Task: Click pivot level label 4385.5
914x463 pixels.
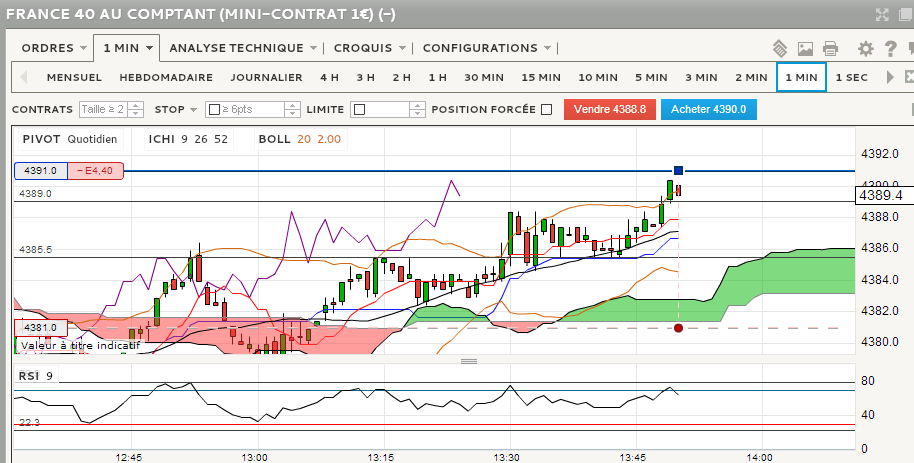Action: click(x=36, y=250)
